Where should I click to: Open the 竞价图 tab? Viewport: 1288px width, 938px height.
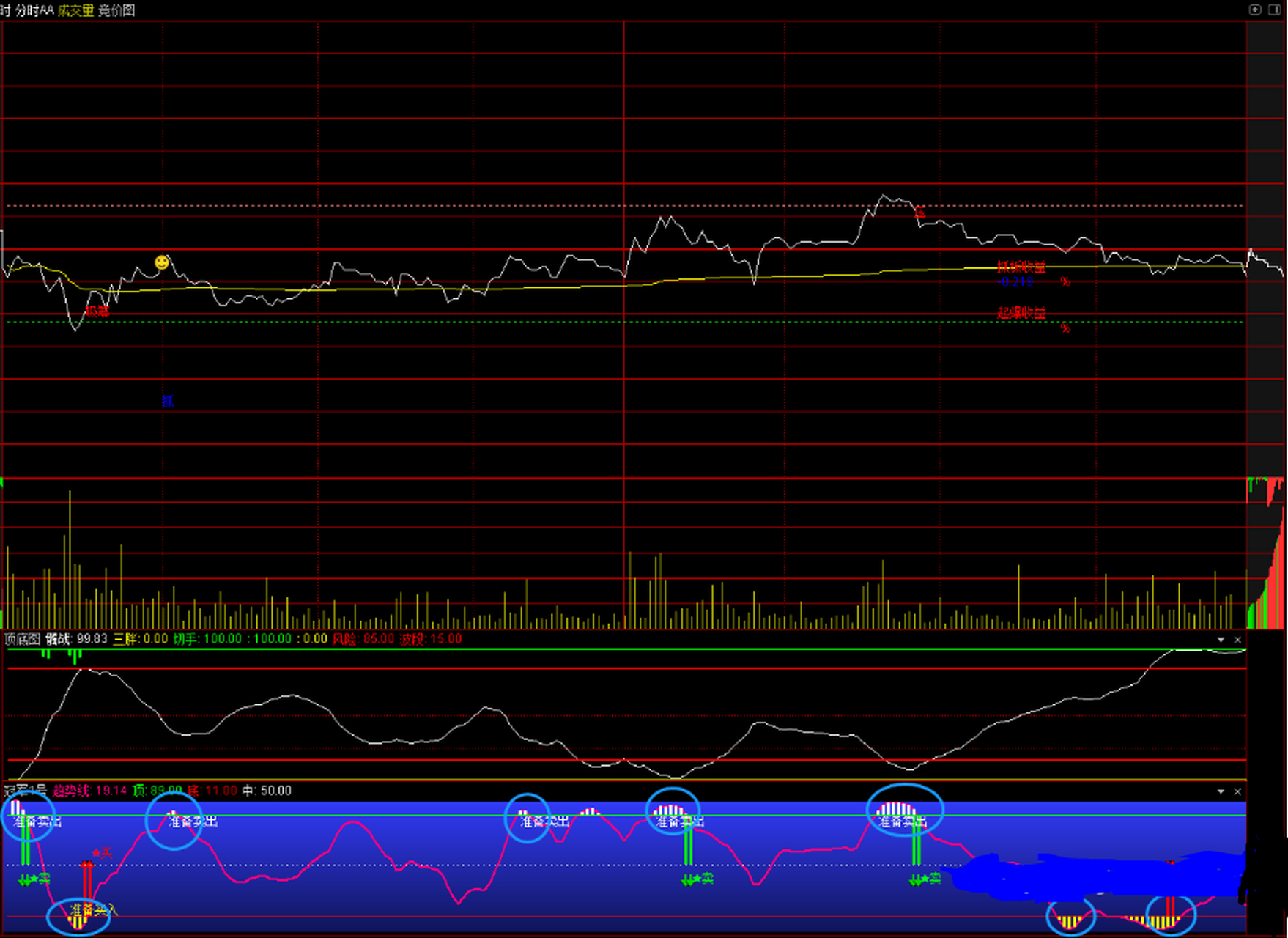coord(116,10)
